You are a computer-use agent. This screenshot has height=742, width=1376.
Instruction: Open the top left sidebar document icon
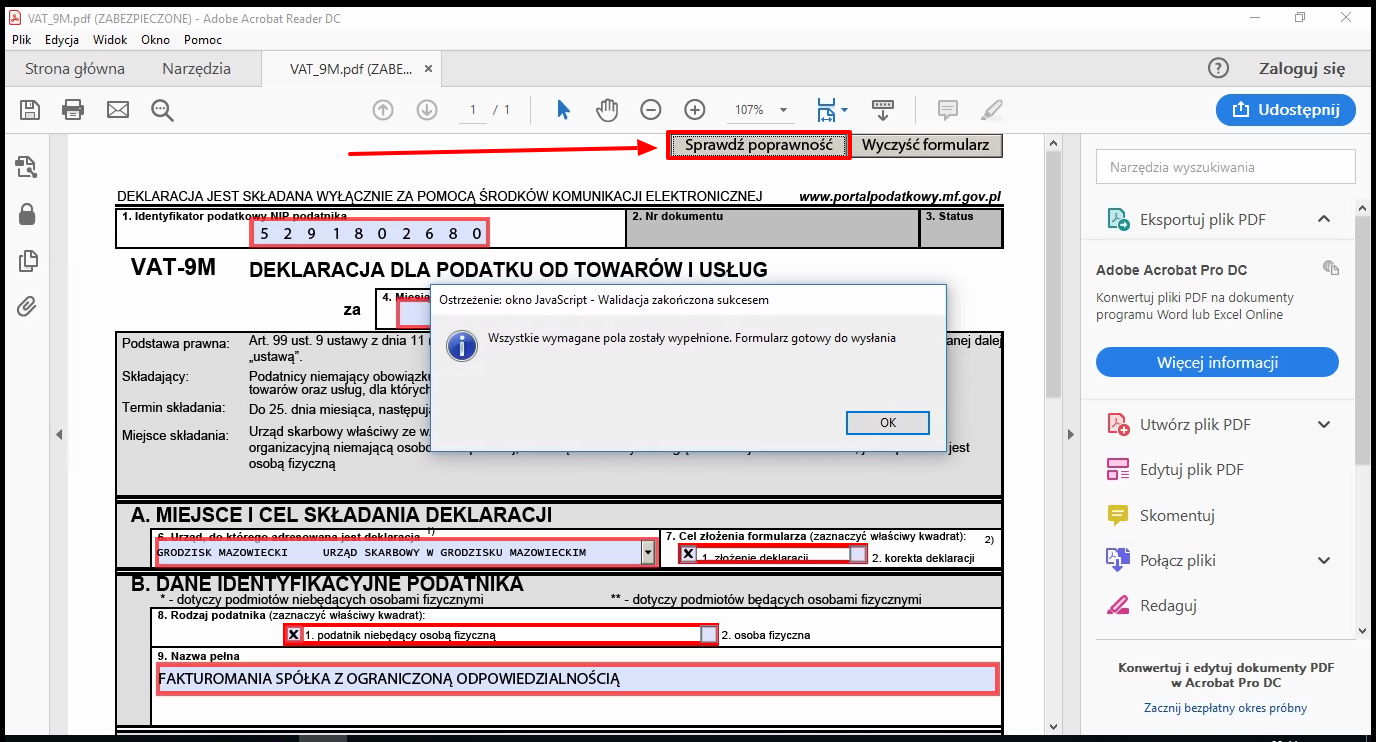[x=27, y=167]
